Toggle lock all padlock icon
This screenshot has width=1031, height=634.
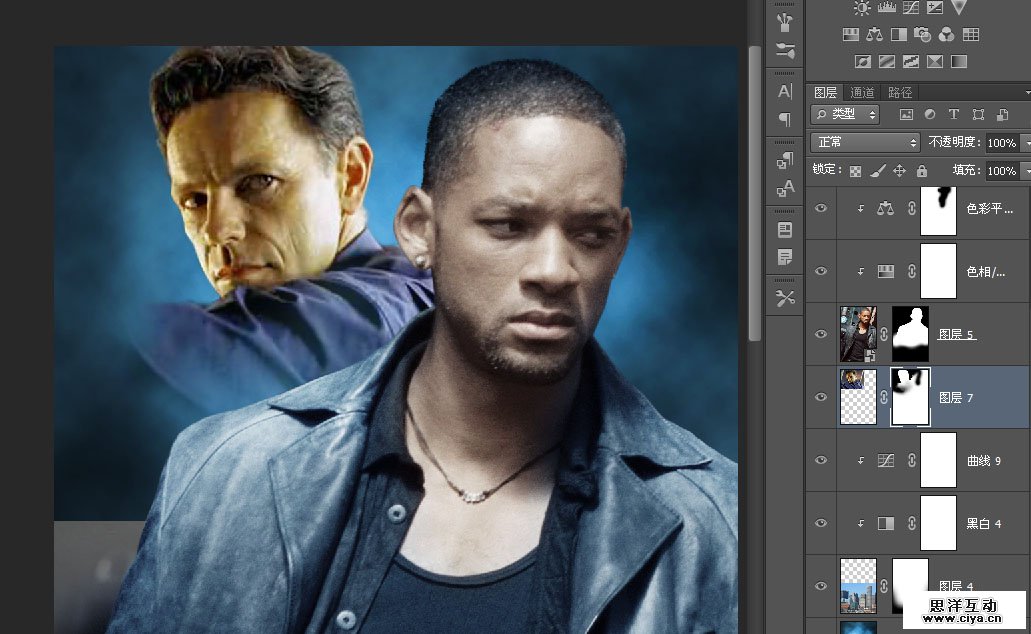pyautogui.click(x=922, y=171)
